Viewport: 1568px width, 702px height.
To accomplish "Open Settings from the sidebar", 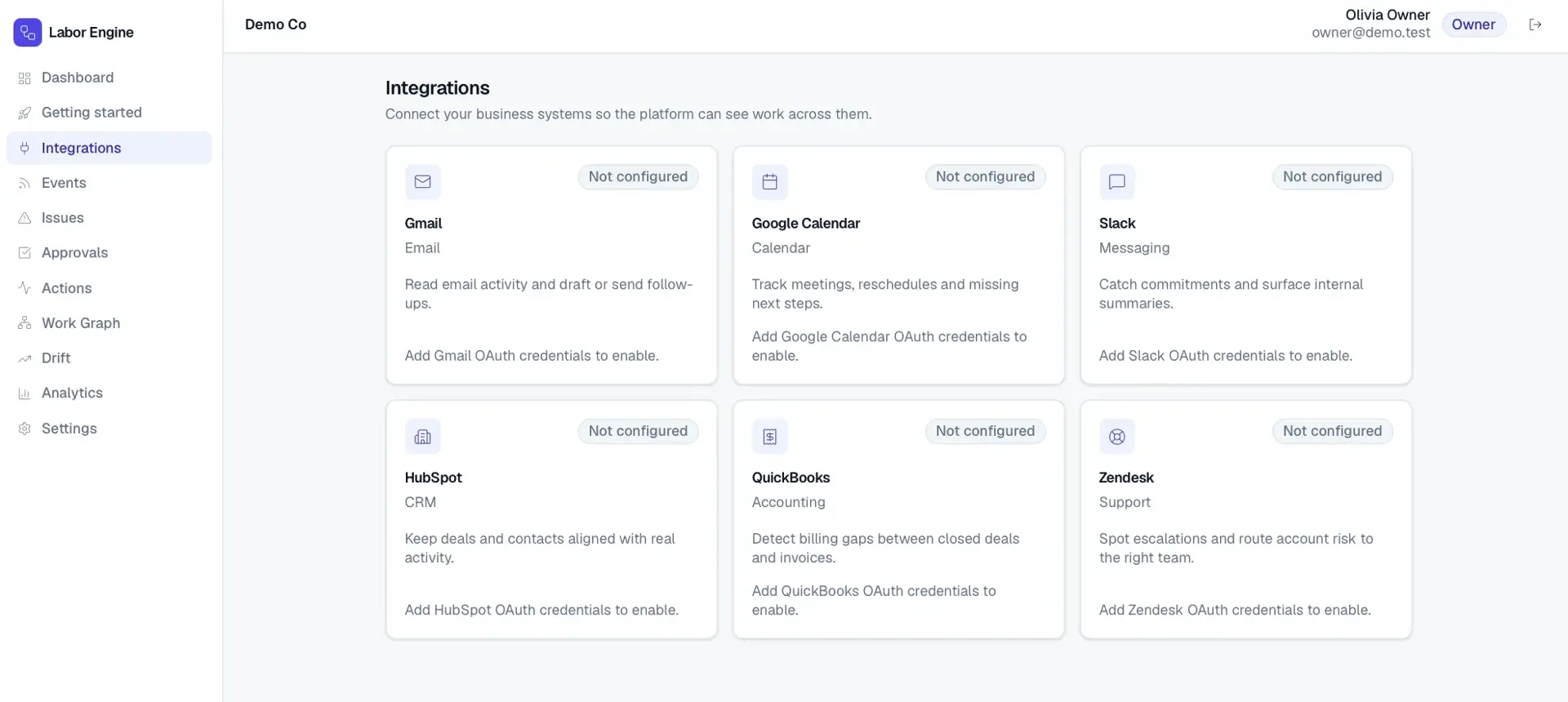I will [x=109, y=429].
